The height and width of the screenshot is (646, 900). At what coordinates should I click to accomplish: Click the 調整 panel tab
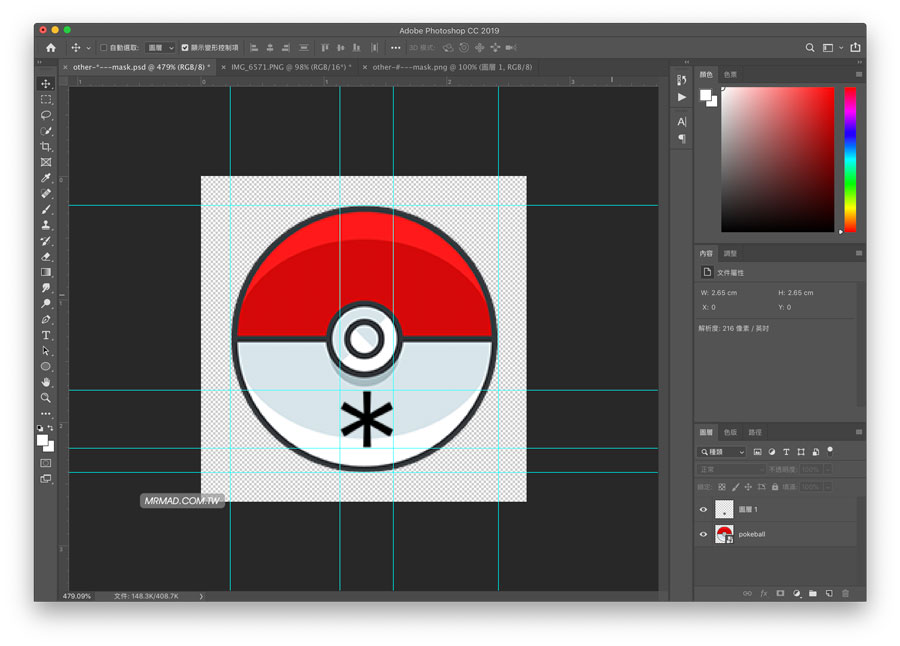730,254
